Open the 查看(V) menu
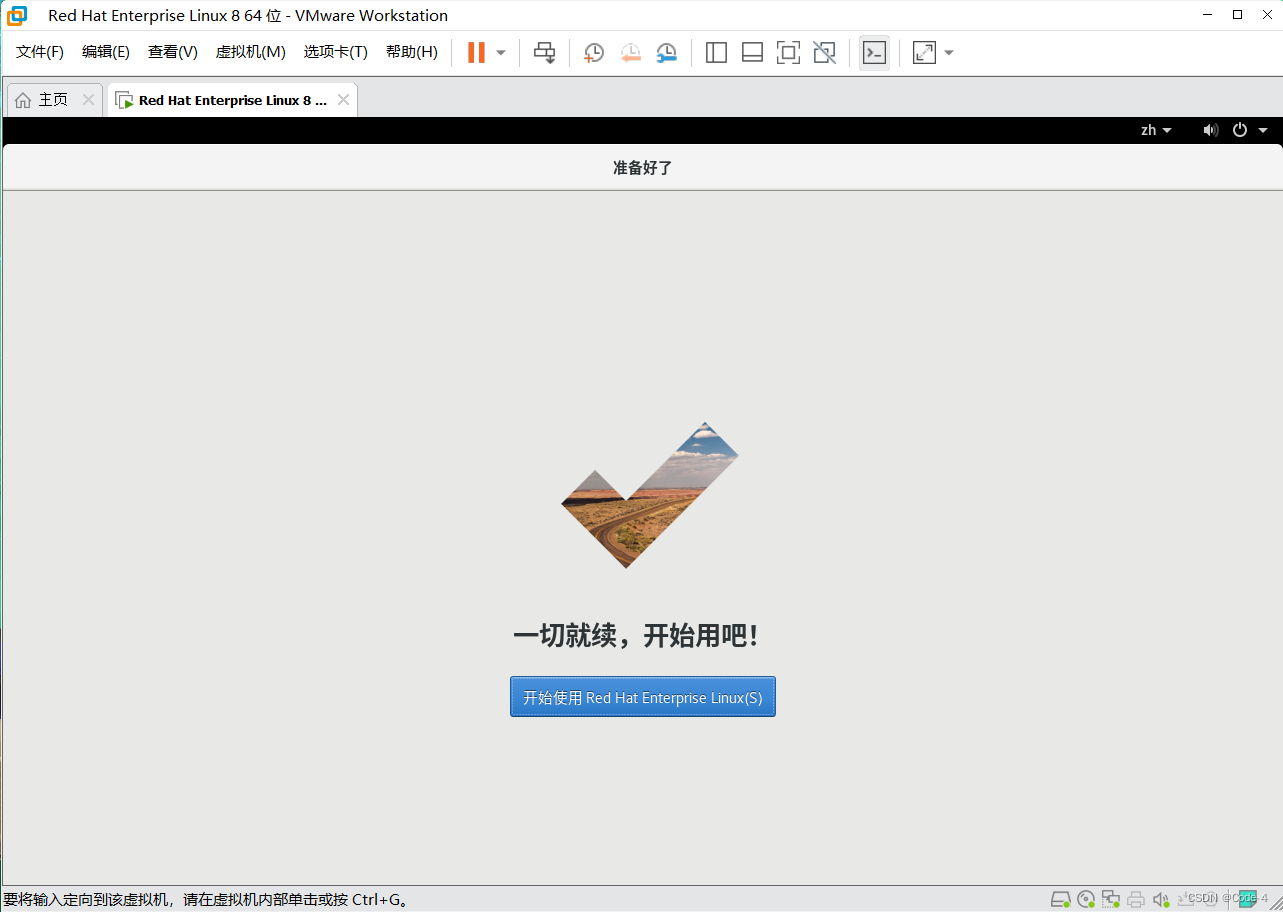The width and height of the screenshot is (1283, 912). 173,52
